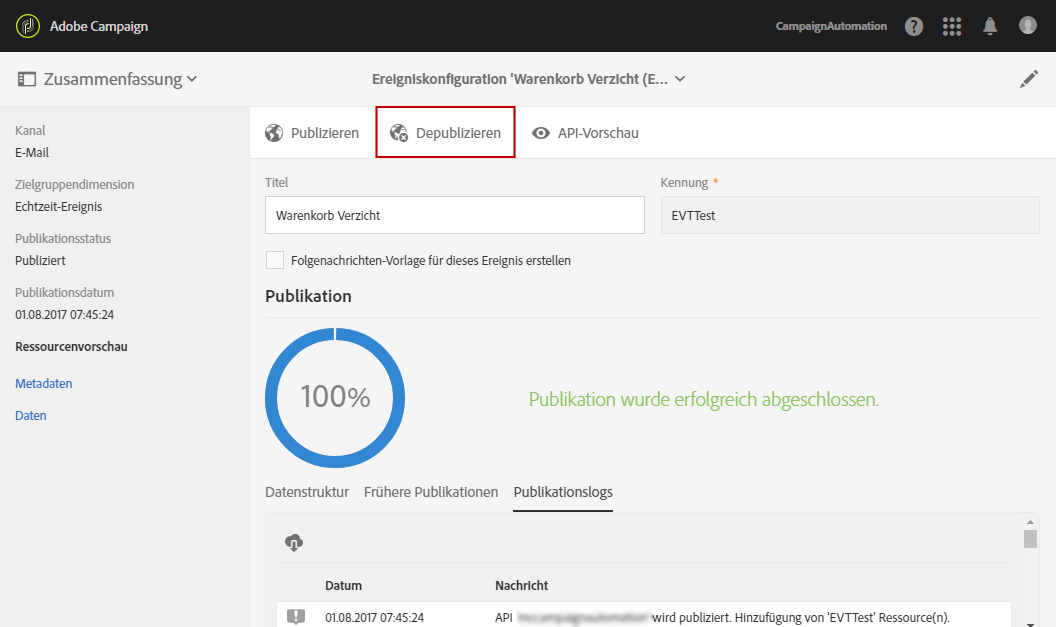
Task: Click the cloud download logs icon
Action: (x=294, y=542)
